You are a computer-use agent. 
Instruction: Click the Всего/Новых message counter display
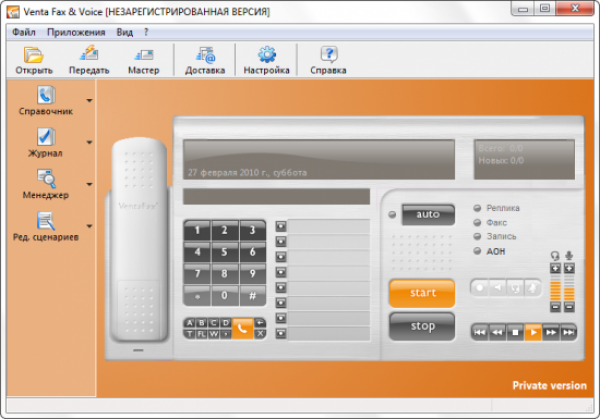[524, 160]
